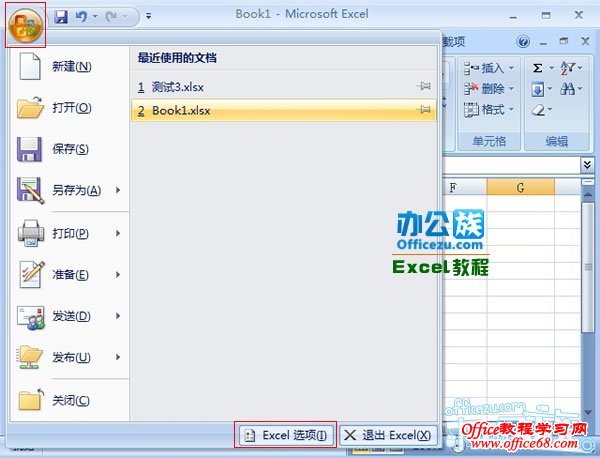
Task: Expand the 发布(U) submenu arrow
Action: click(x=118, y=357)
